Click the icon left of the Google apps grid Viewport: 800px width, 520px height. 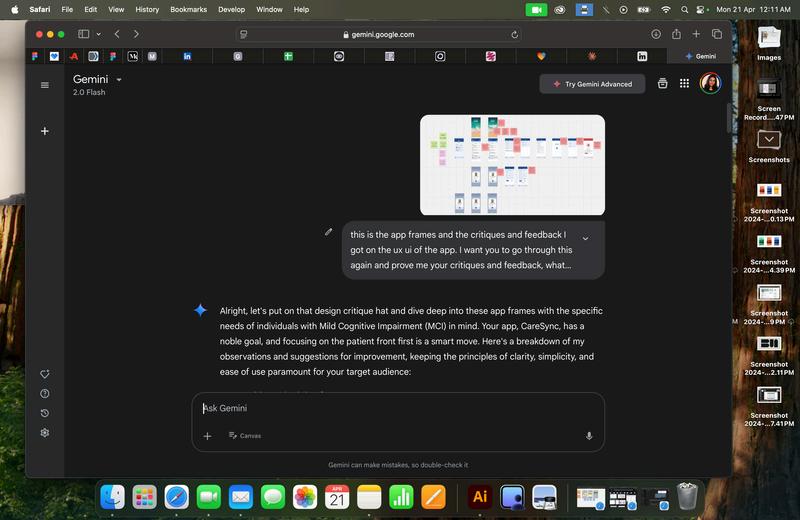click(x=662, y=83)
